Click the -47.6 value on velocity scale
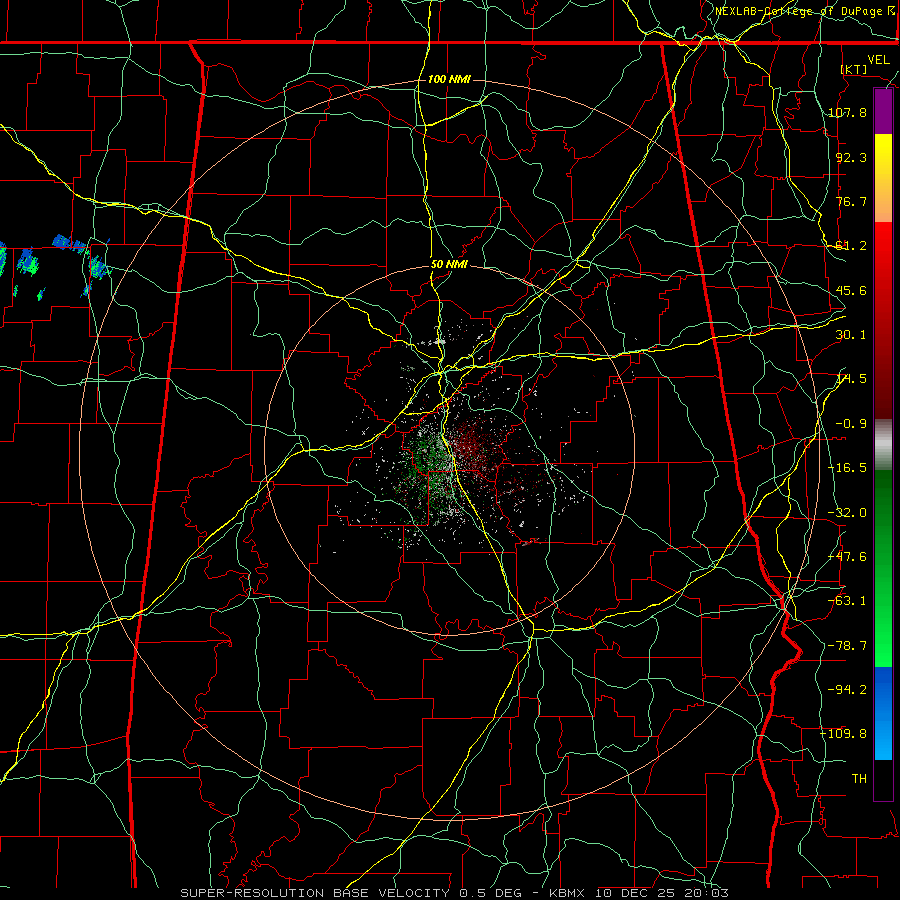Image resolution: width=900 pixels, height=900 pixels. (x=848, y=557)
